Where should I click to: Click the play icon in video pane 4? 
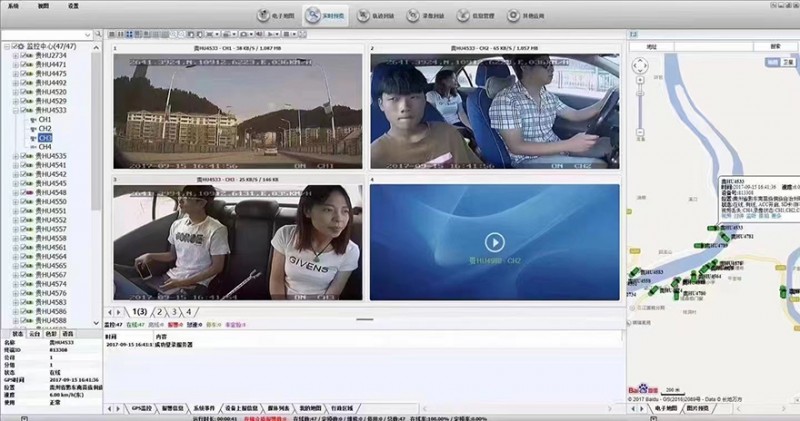[x=492, y=241]
